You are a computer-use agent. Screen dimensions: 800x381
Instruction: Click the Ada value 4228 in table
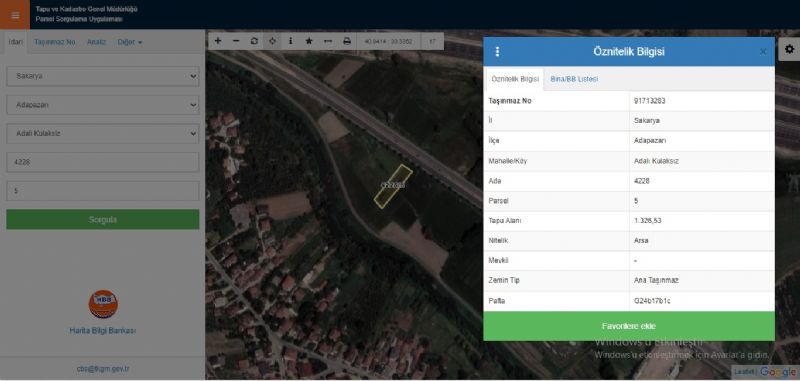click(x=641, y=181)
